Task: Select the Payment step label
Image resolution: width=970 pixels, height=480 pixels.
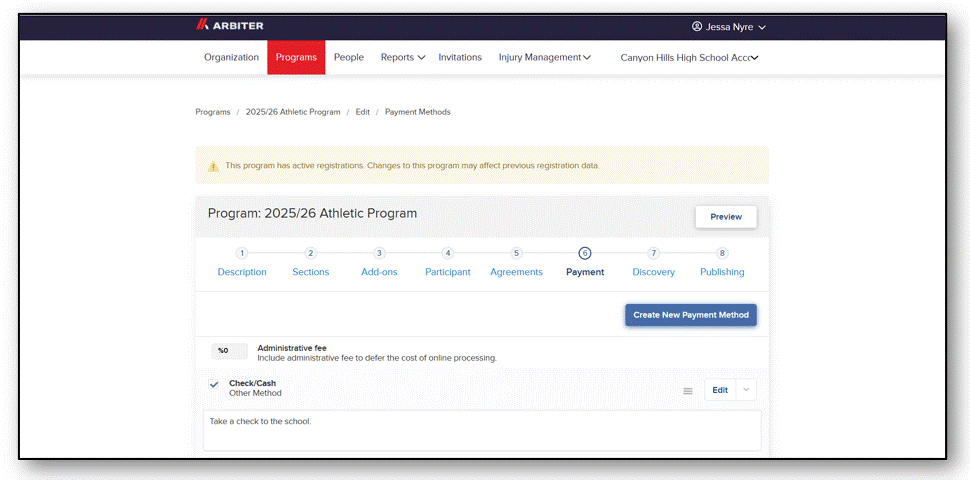Action: coord(585,272)
